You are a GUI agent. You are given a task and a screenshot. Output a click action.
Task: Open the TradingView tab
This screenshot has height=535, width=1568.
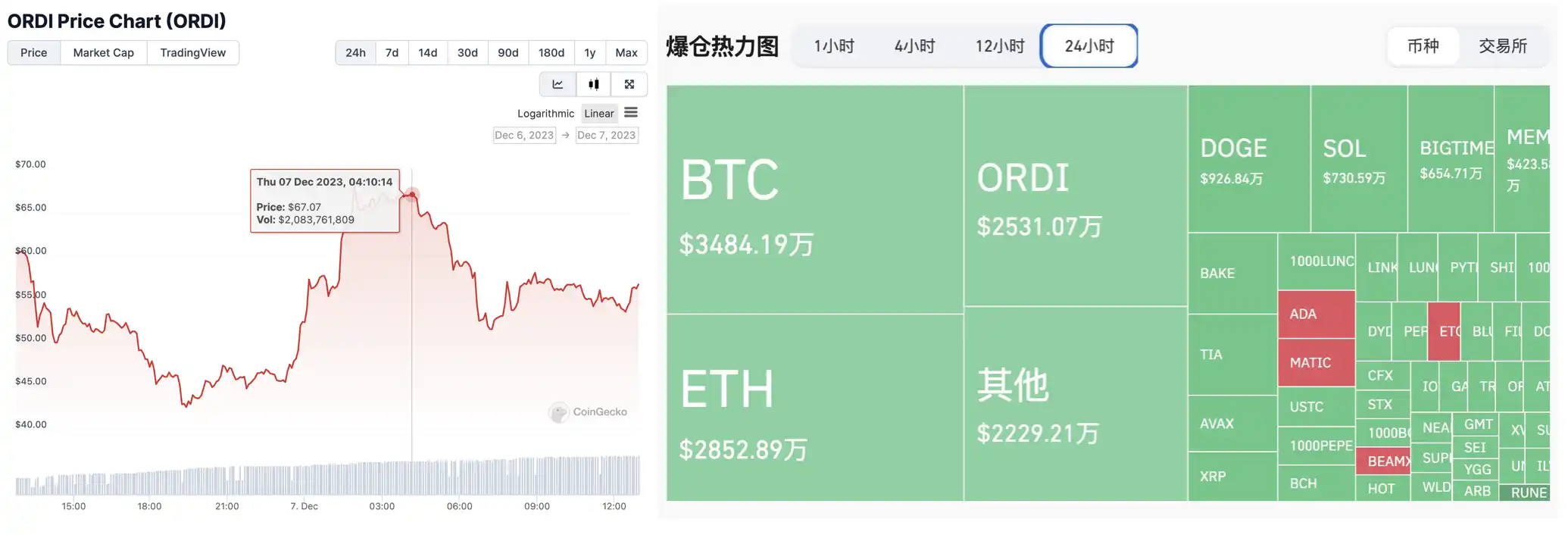(193, 53)
